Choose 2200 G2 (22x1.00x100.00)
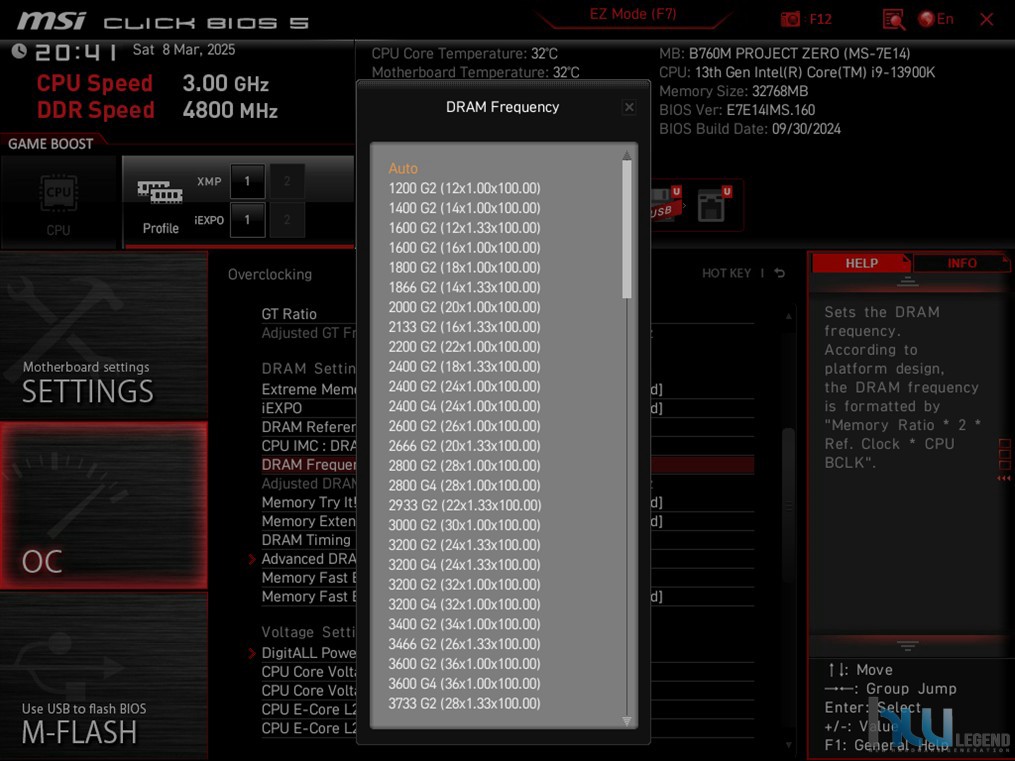The image size is (1015, 761). (x=464, y=347)
